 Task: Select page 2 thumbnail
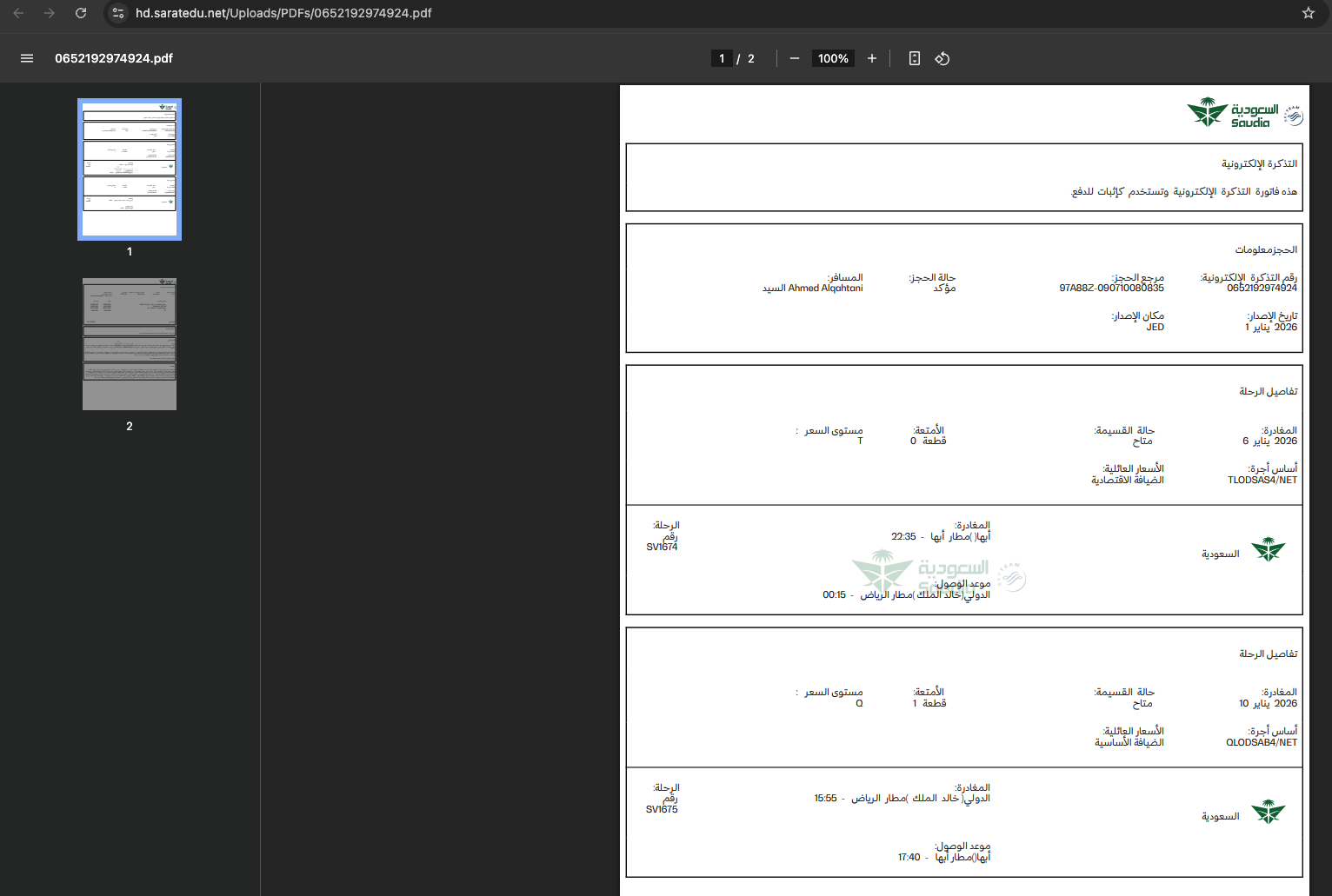(x=130, y=344)
